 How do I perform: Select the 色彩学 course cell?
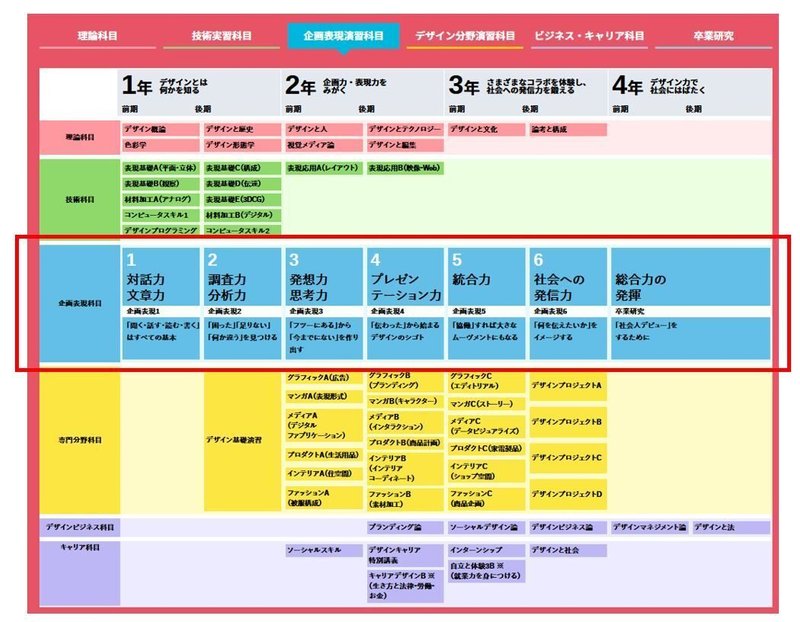pos(161,145)
